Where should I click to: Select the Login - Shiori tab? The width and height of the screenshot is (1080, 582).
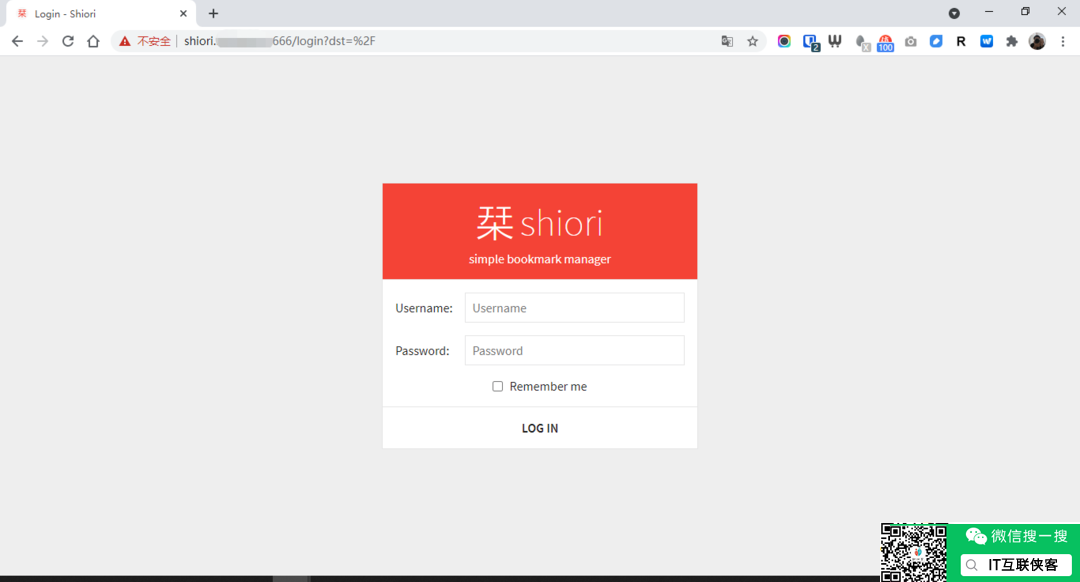100,14
